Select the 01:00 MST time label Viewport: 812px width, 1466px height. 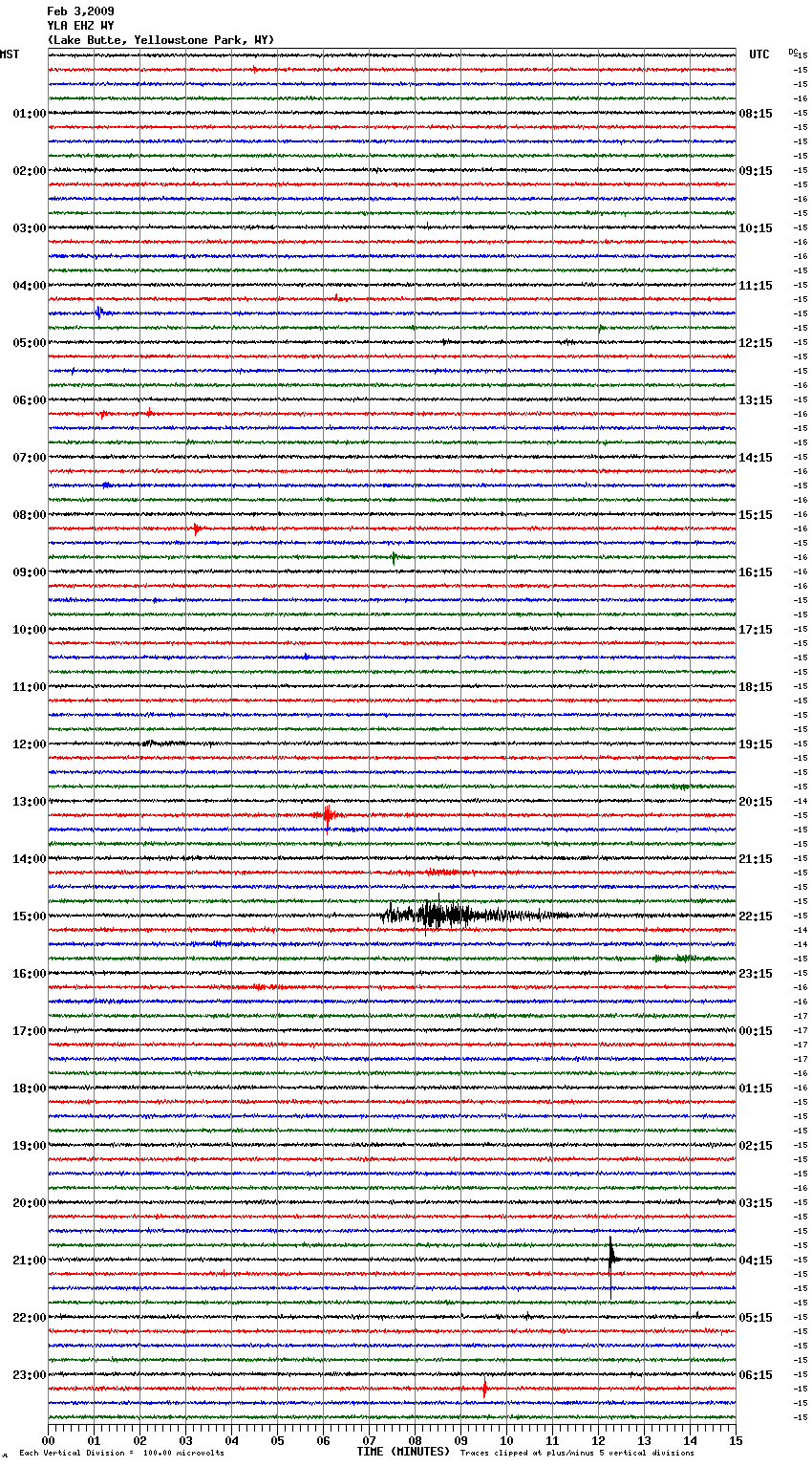pos(30,114)
